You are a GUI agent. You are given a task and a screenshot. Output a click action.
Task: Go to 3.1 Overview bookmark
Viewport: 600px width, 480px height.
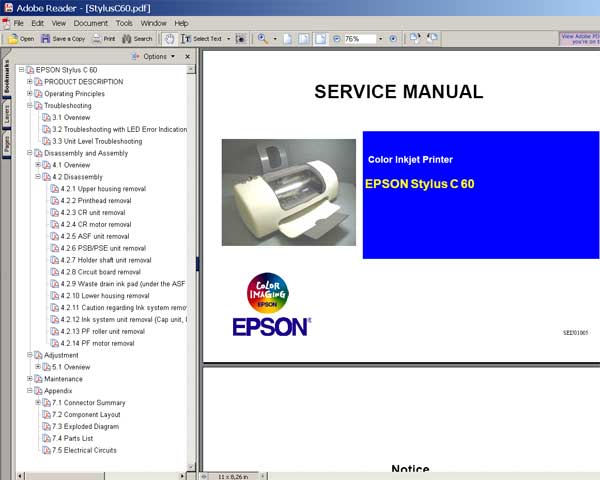(x=71, y=118)
